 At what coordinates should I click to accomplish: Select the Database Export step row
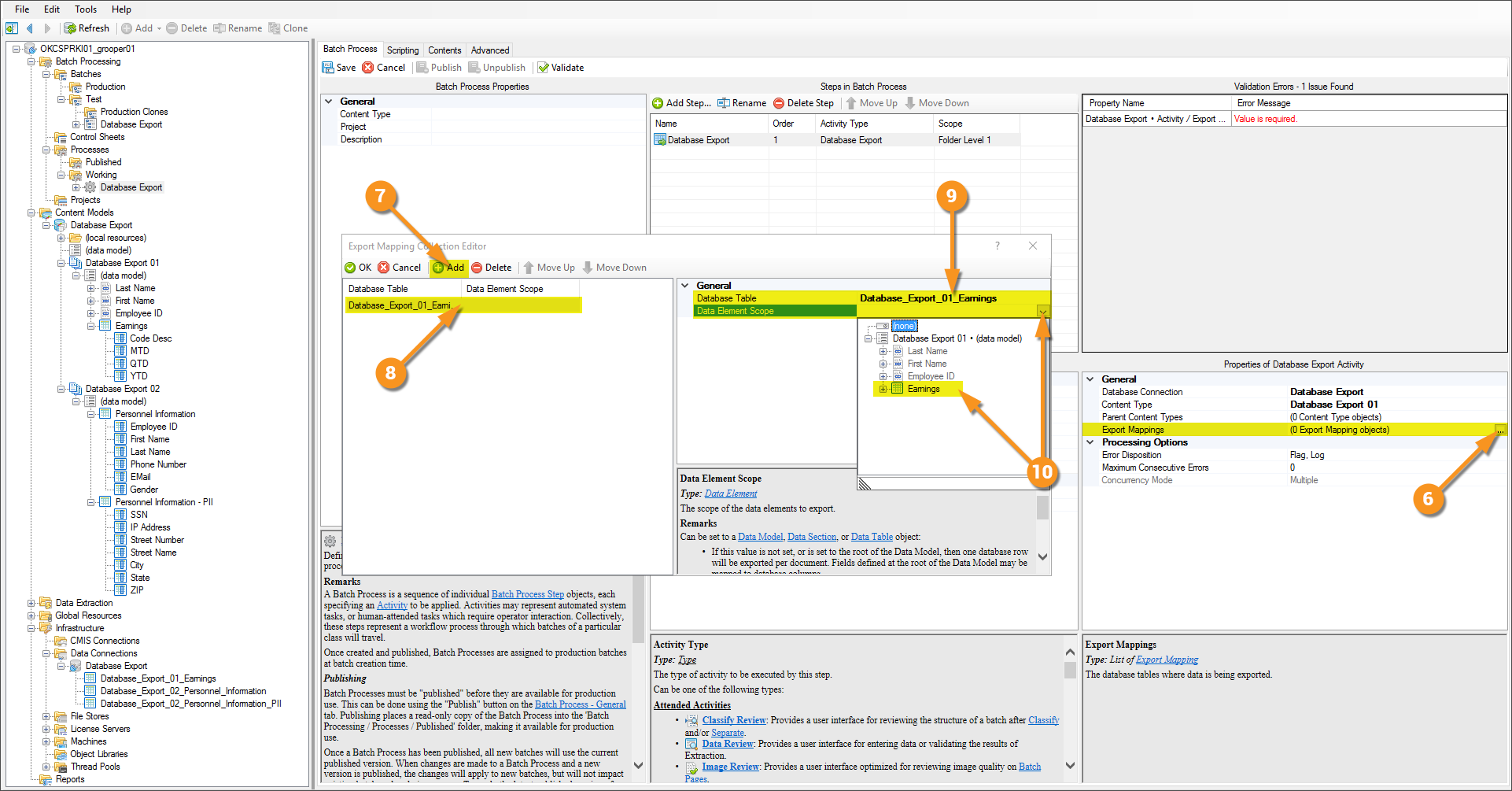[699, 140]
